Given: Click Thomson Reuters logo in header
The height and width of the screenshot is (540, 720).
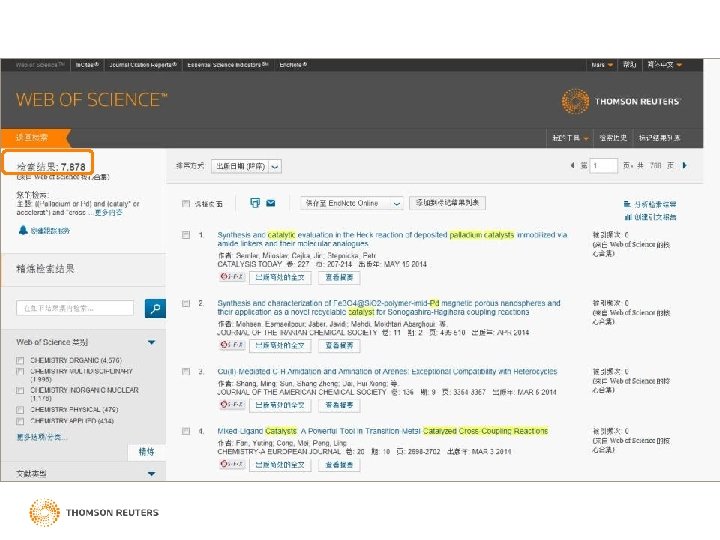Looking at the screenshot, I should click(x=621, y=101).
